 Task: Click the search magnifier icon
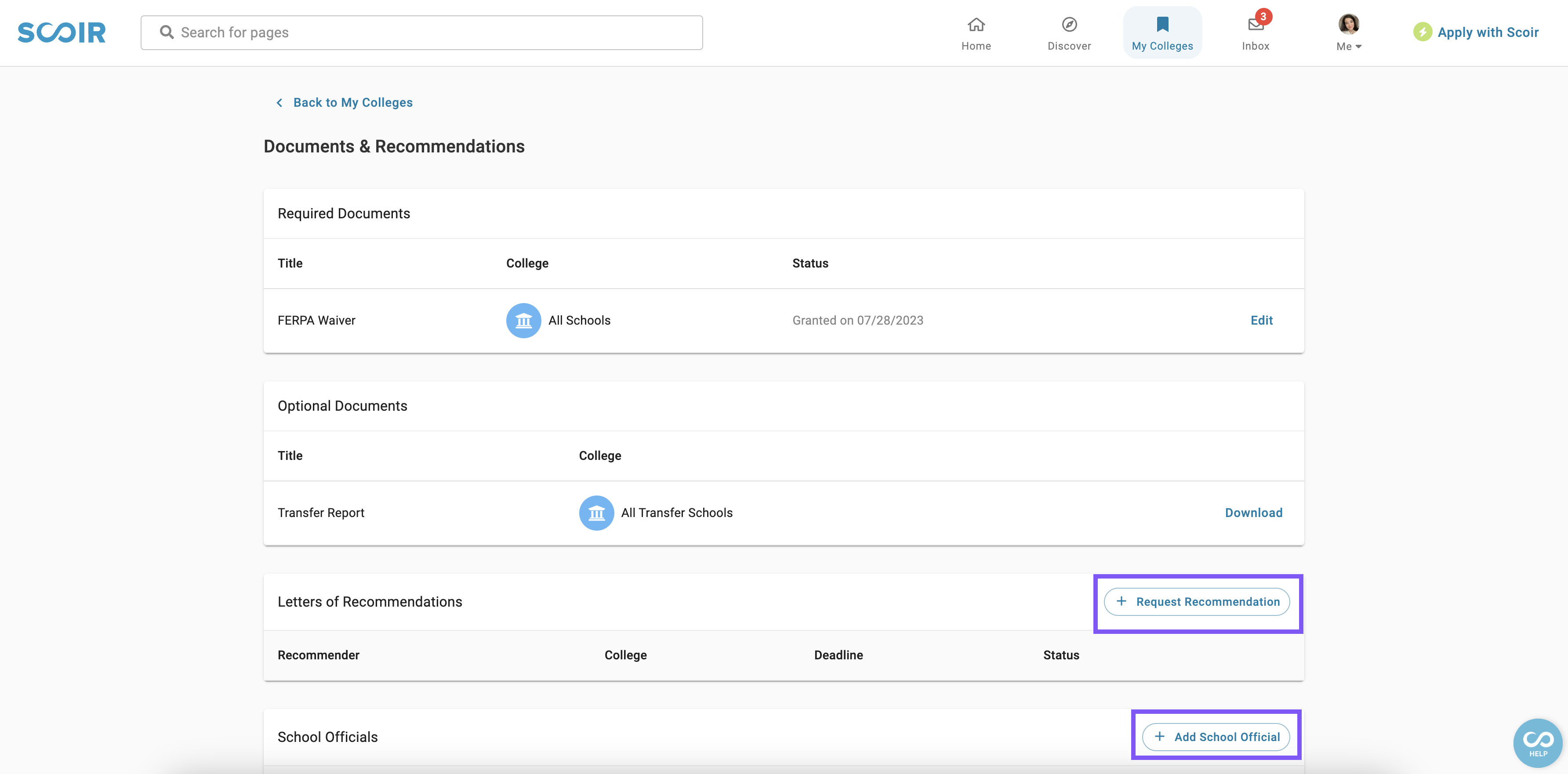(167, 32)
